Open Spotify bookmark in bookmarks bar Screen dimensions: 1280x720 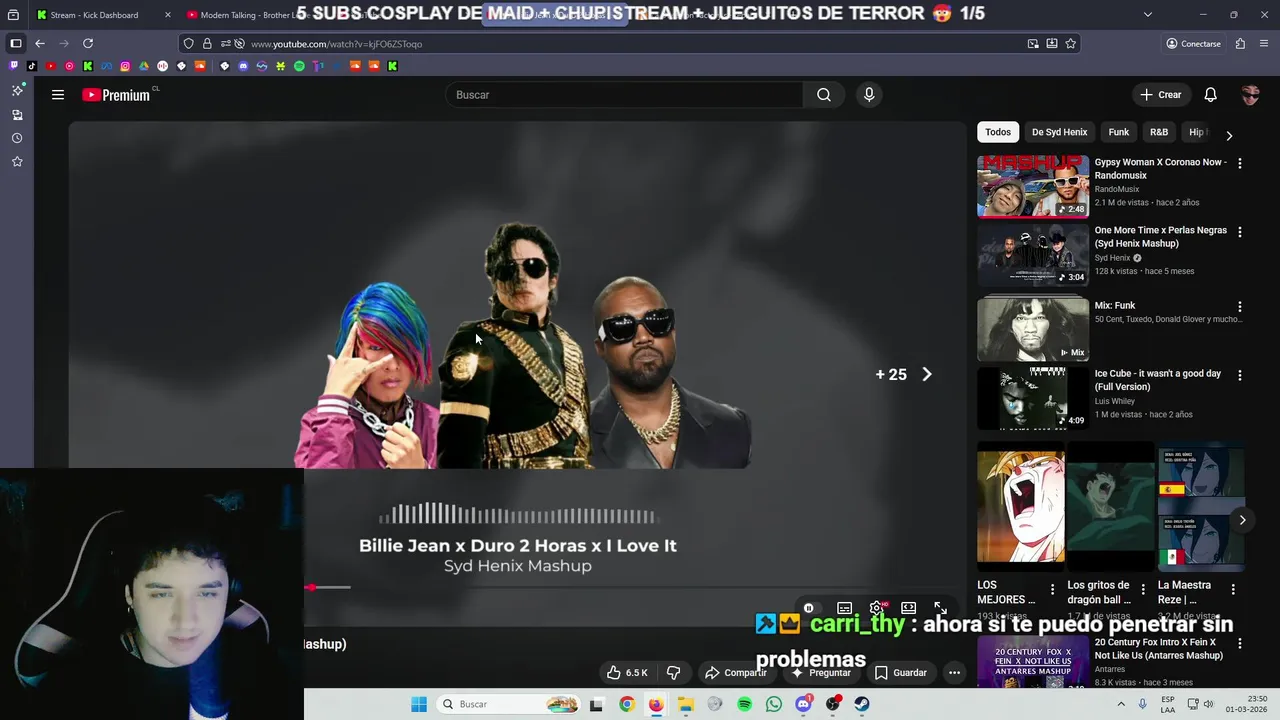[299, 66]
